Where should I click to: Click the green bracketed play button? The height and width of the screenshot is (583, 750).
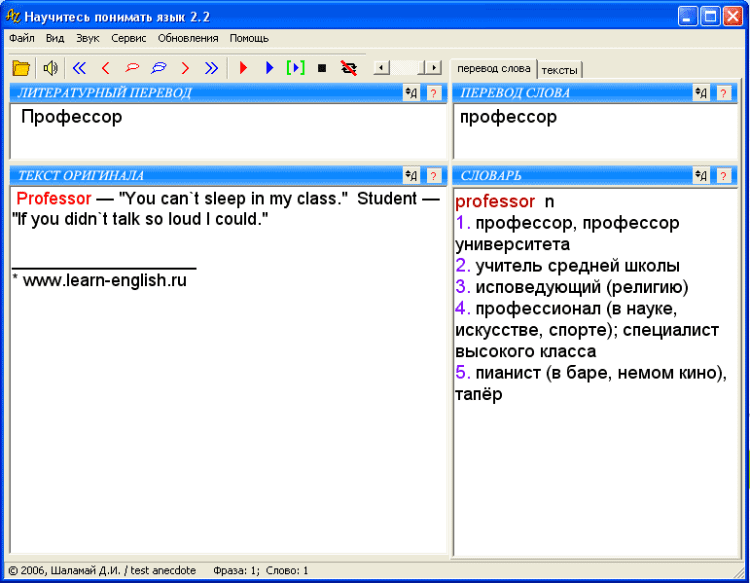pyautogui.click(x=295, y=68)
